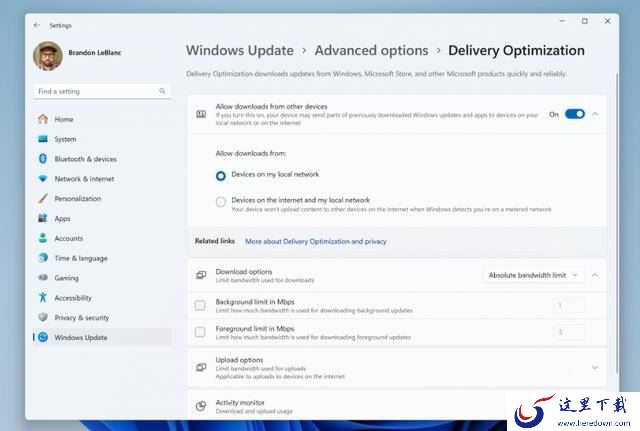This screenshot has height=431, width=640.
Task: Check the Foreground limit in Mbps box
Action: click(200, 332)
